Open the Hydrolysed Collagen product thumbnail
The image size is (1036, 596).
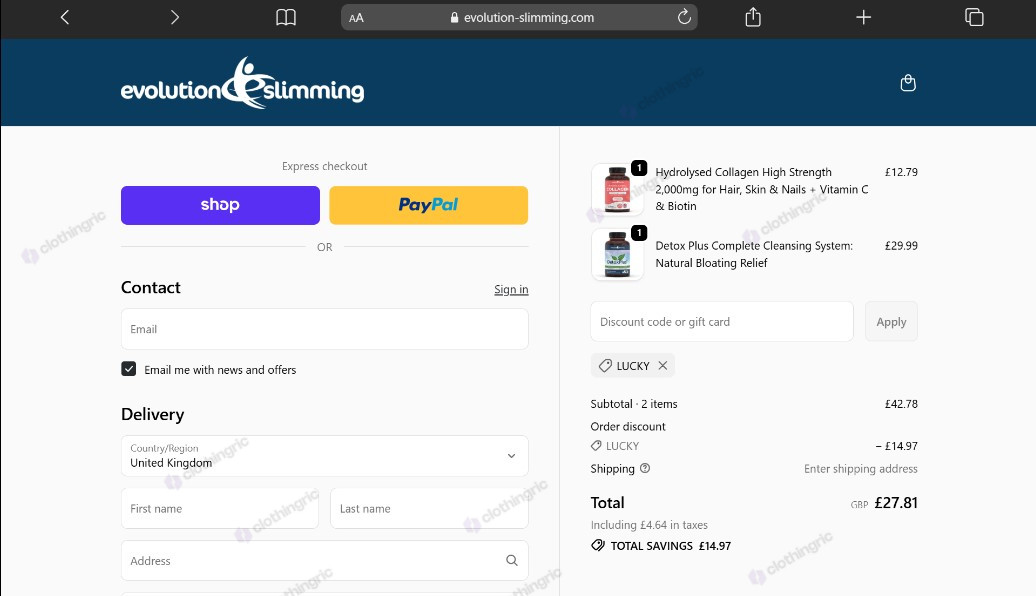point(617,190)
